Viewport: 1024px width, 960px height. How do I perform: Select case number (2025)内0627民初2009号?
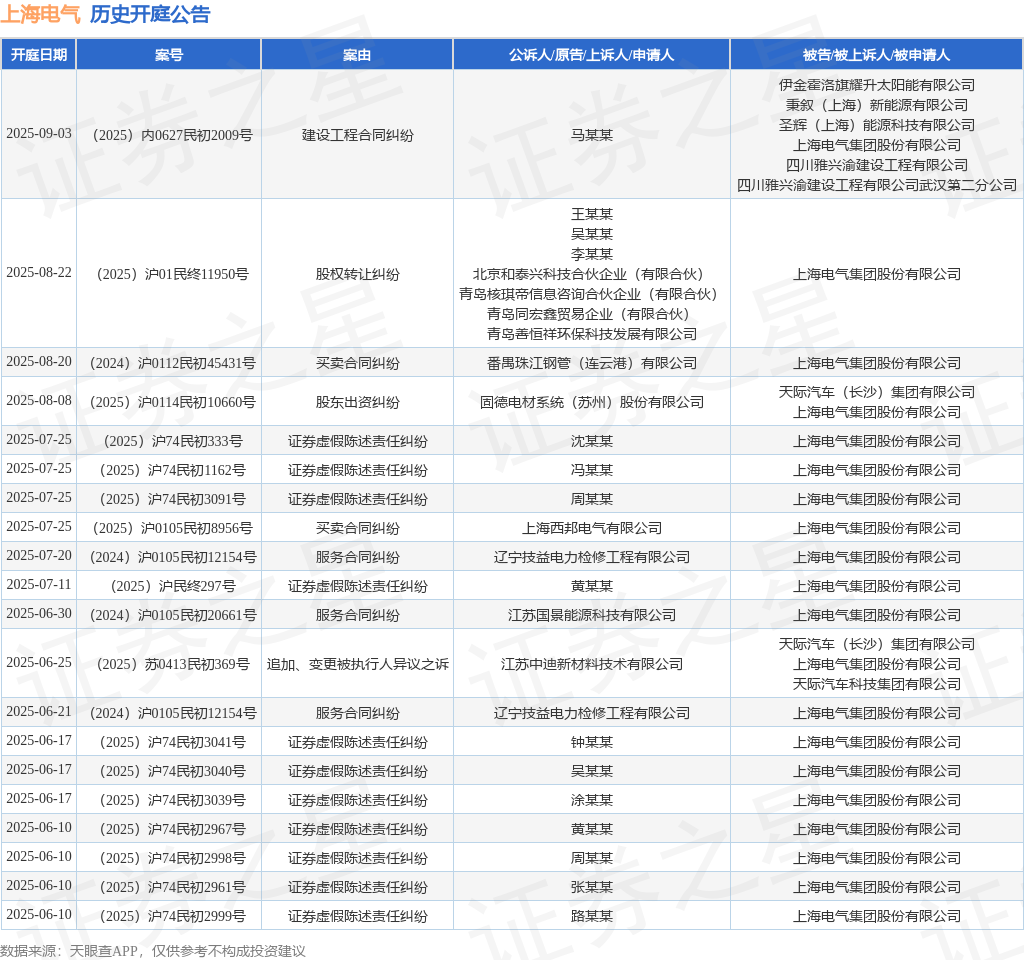coord(169,135)
